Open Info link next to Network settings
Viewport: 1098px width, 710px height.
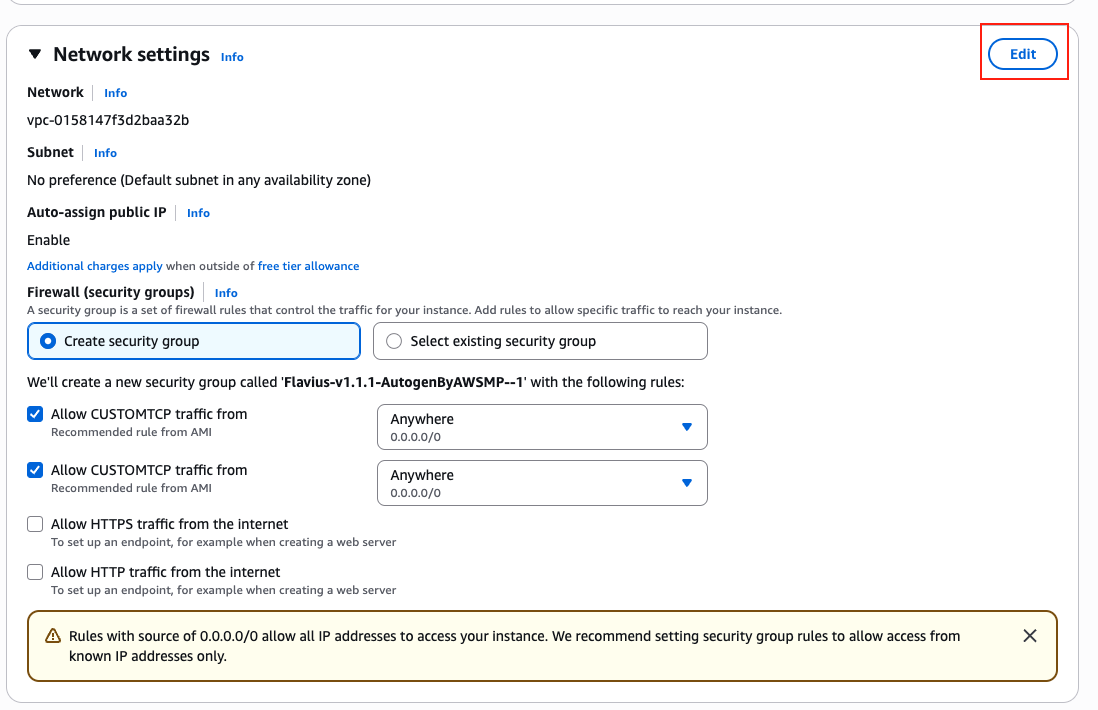[x=232, y=57]
